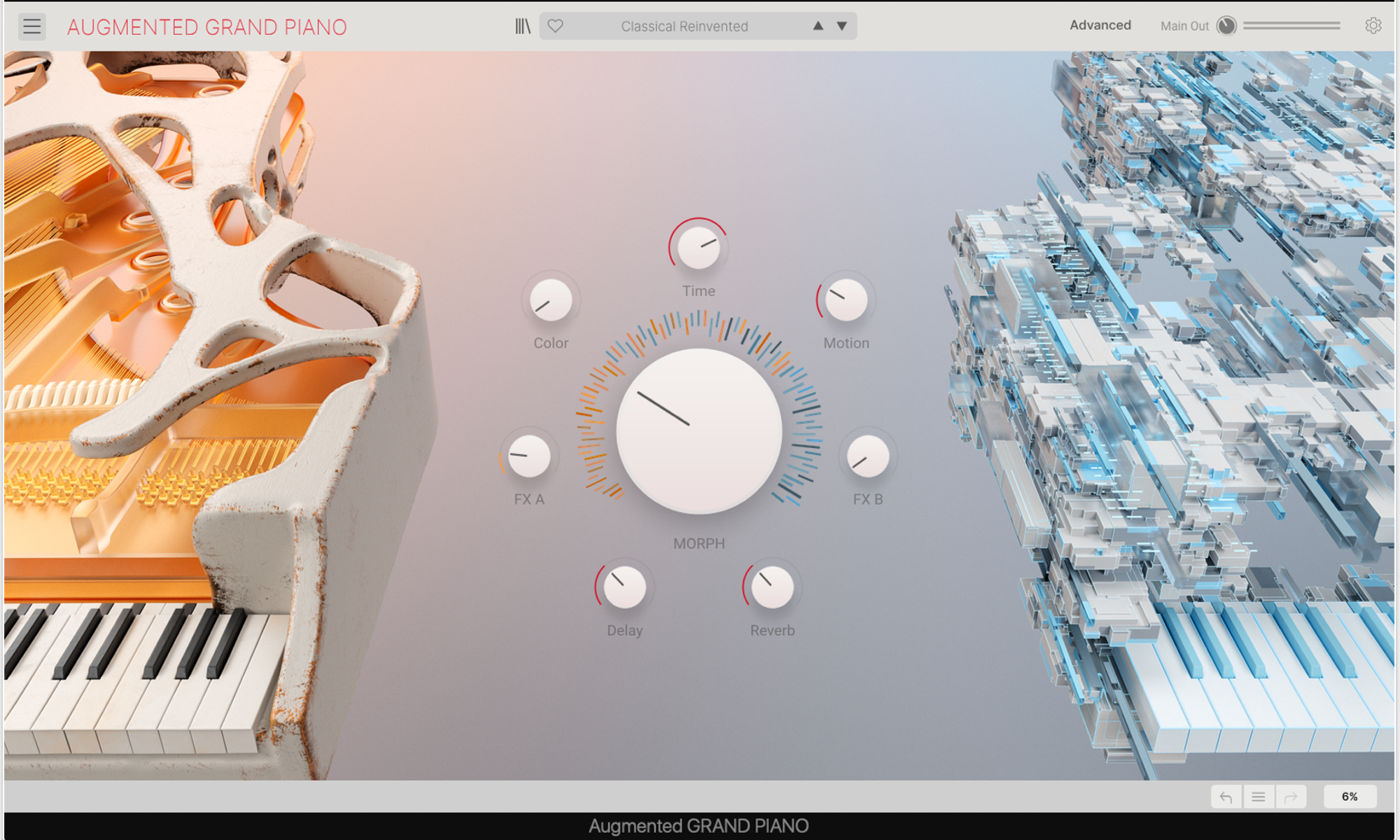Click the Color knob

click(x=551, y=300)
